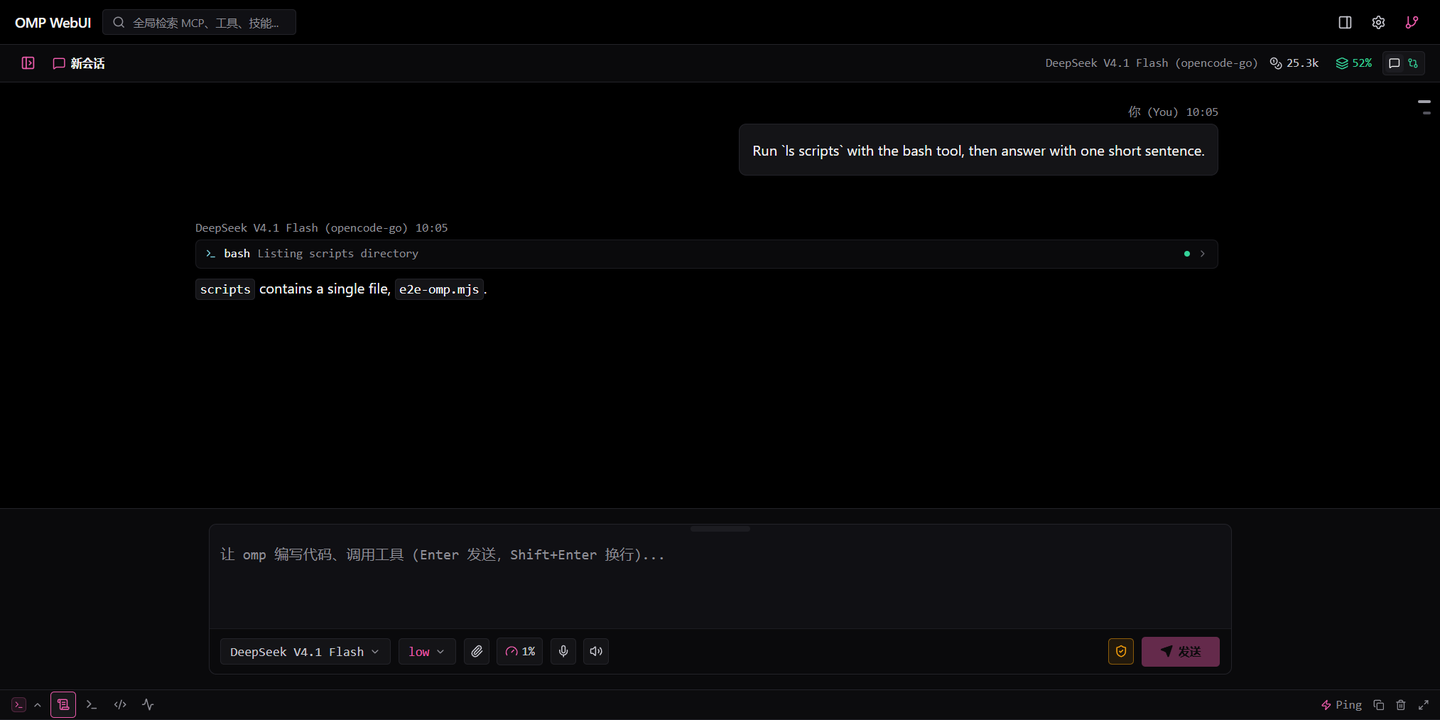Switch to the green diff compare view
Image resolution: width=1440 pixels, height=720 pixels.
click(1413, 63)
